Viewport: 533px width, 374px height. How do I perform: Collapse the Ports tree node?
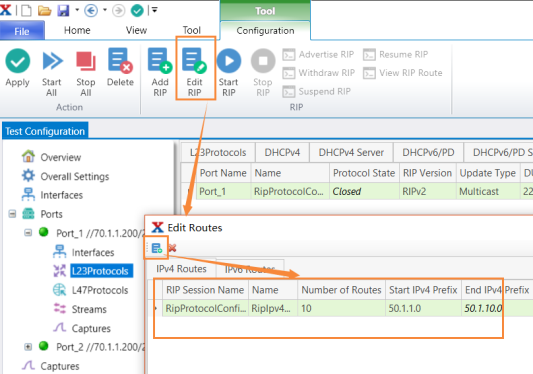(12, 214)
